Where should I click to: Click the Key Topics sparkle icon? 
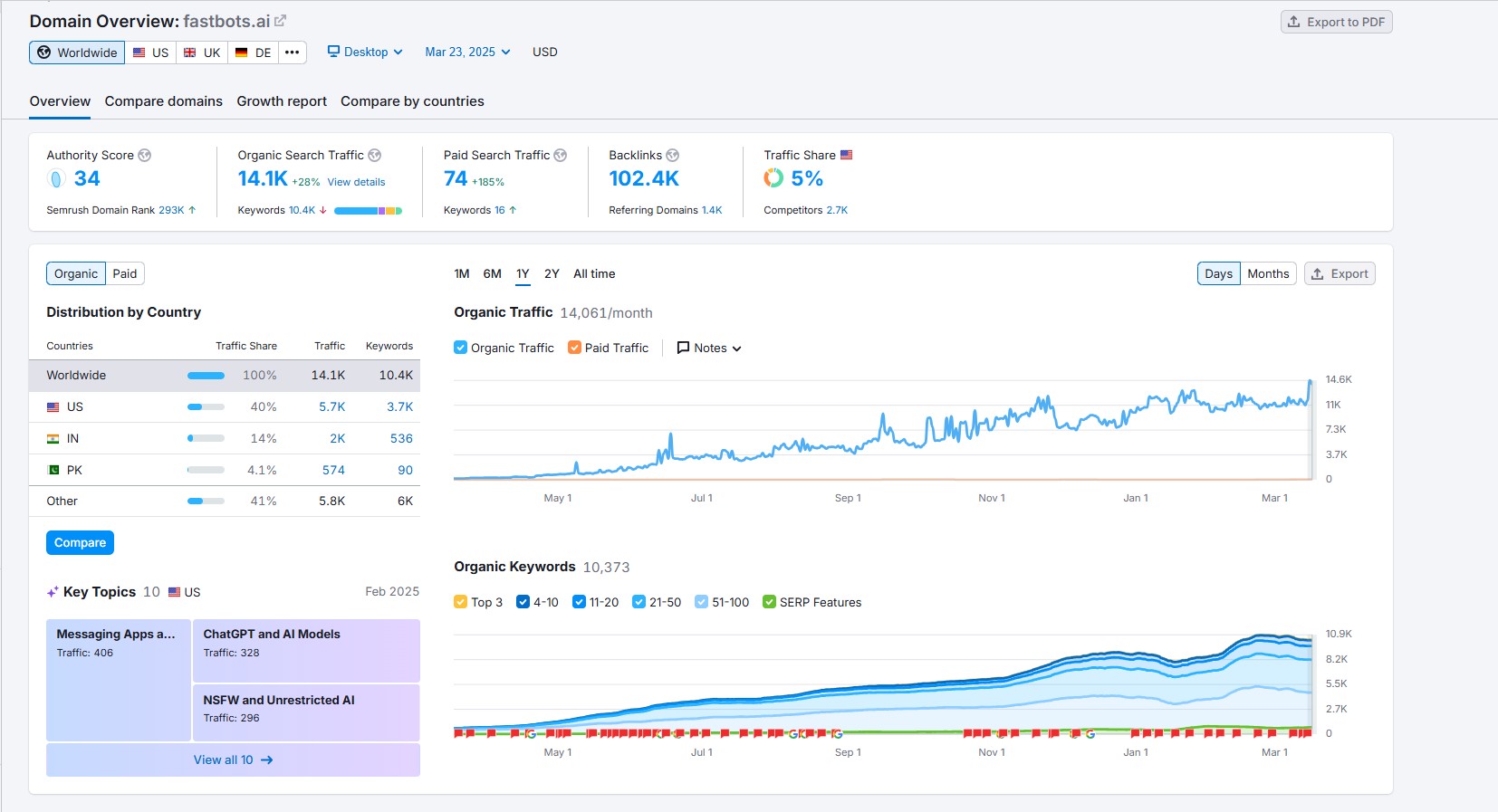[53, 592]
